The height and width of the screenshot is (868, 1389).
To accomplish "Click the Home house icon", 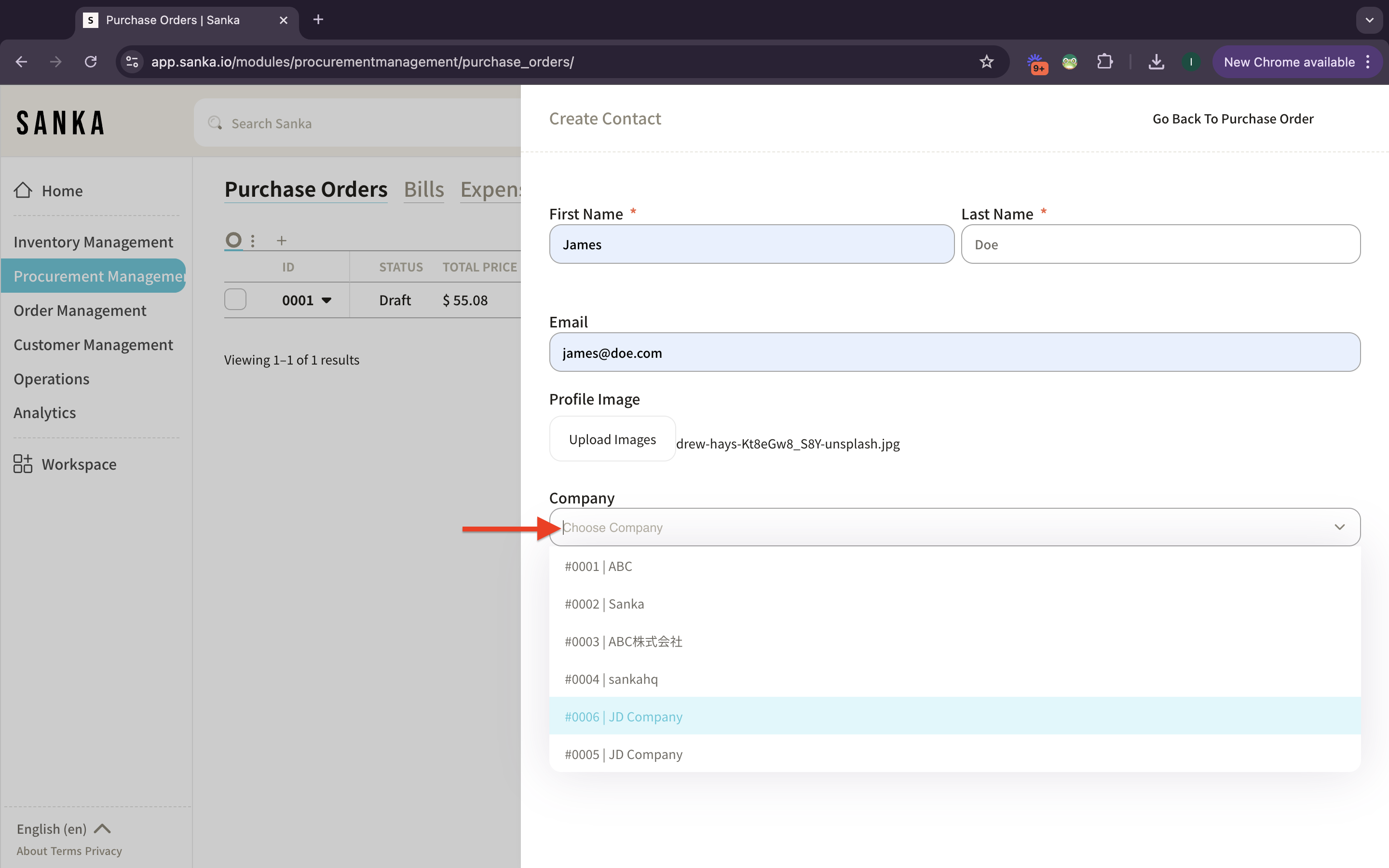I will [x=23, y=190].
